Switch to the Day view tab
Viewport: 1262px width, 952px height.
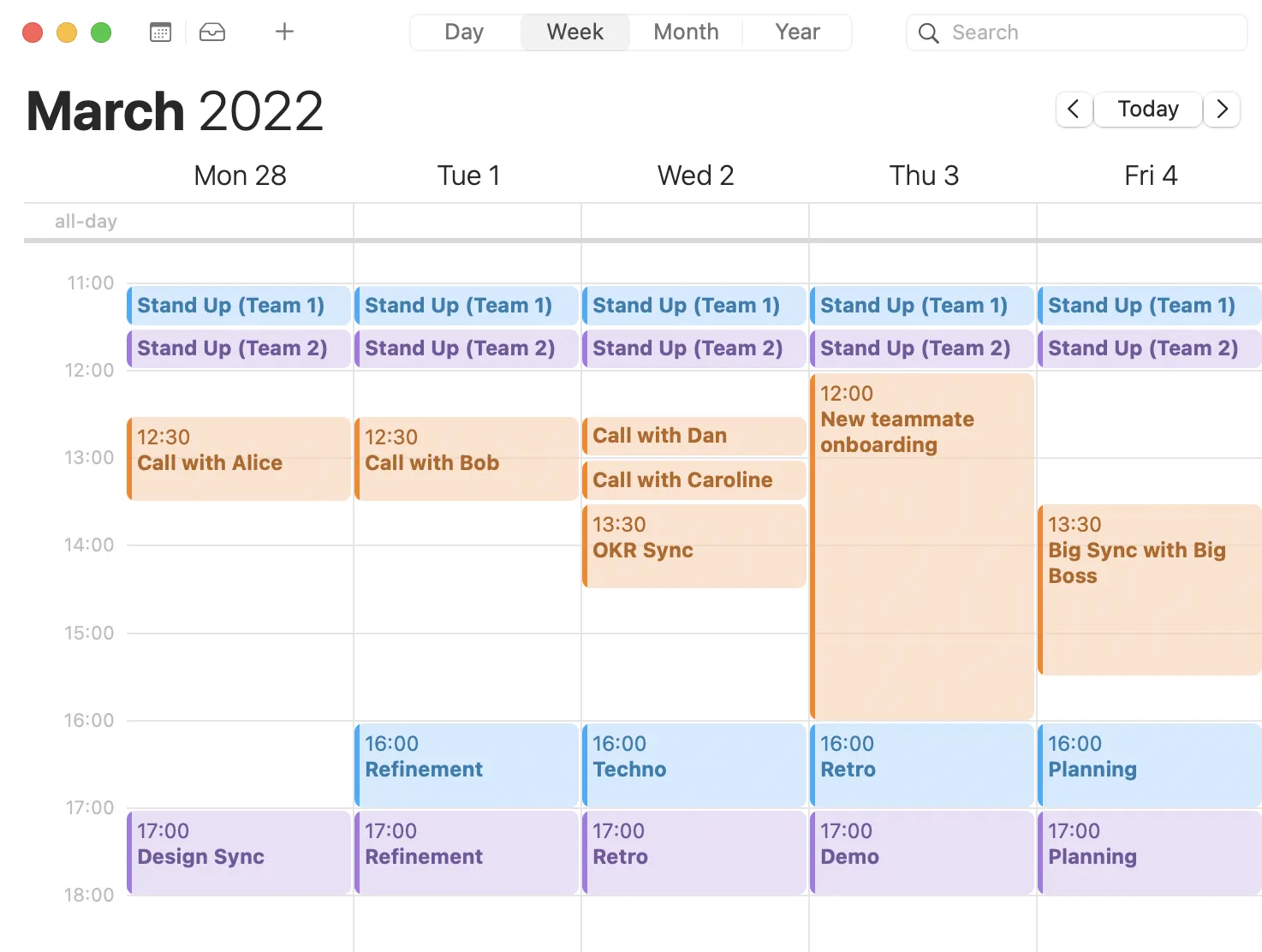[463, 32]
